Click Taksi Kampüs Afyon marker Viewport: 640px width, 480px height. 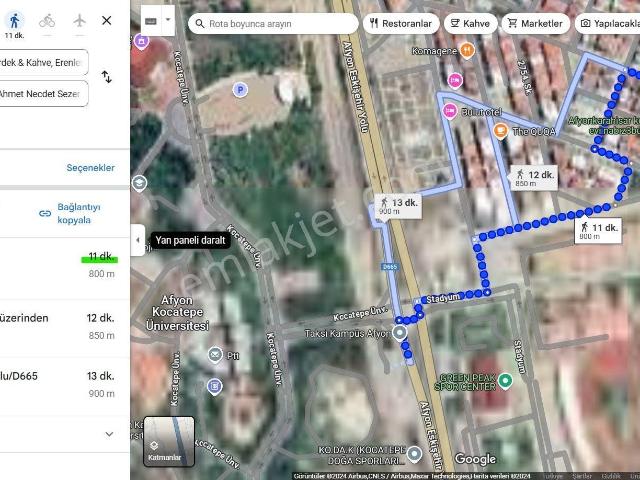click(x=400, y=333)
